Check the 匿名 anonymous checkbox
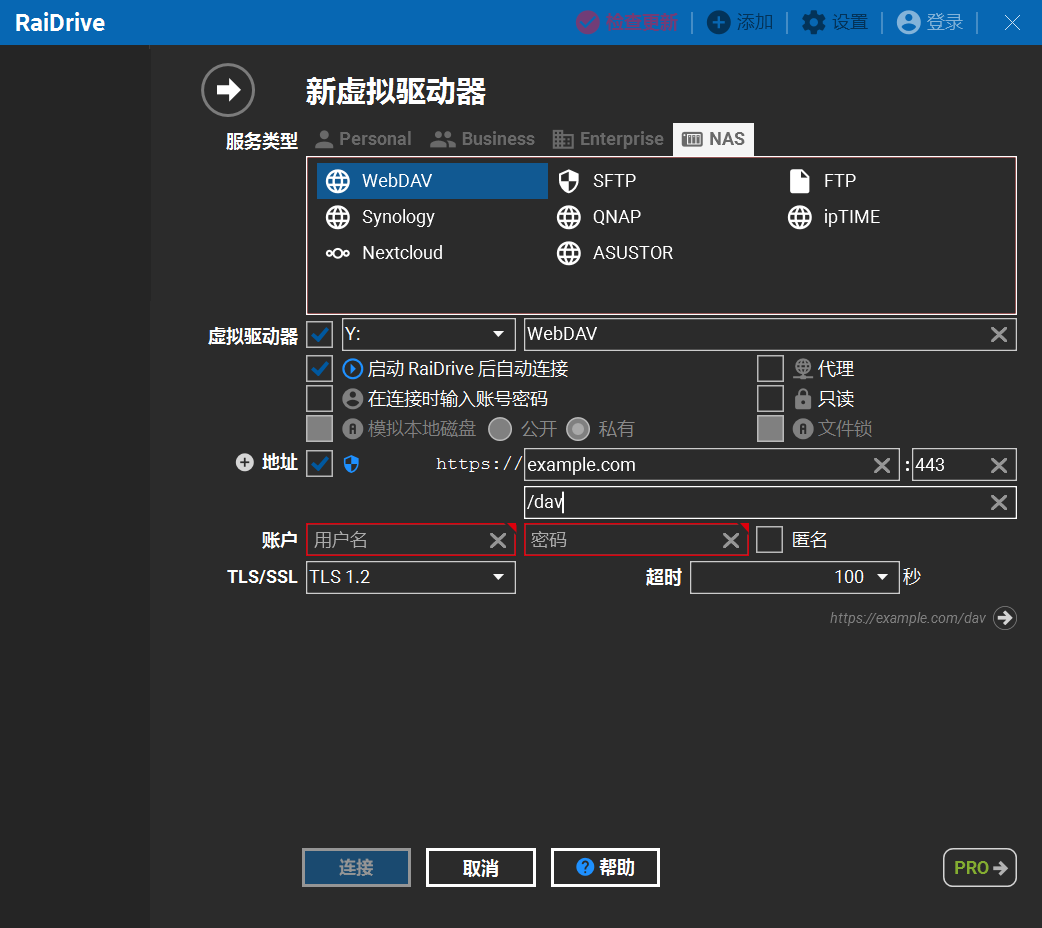Viewport: 1042px width, 928px height. [769, 540]
